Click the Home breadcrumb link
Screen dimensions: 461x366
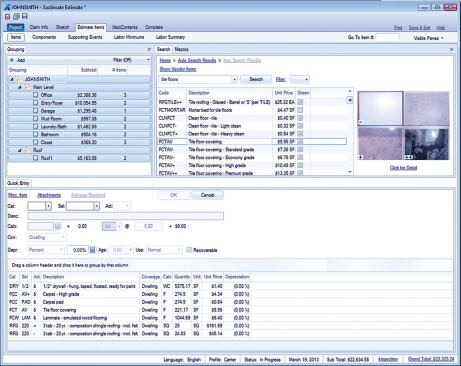(x=165, y=60)
